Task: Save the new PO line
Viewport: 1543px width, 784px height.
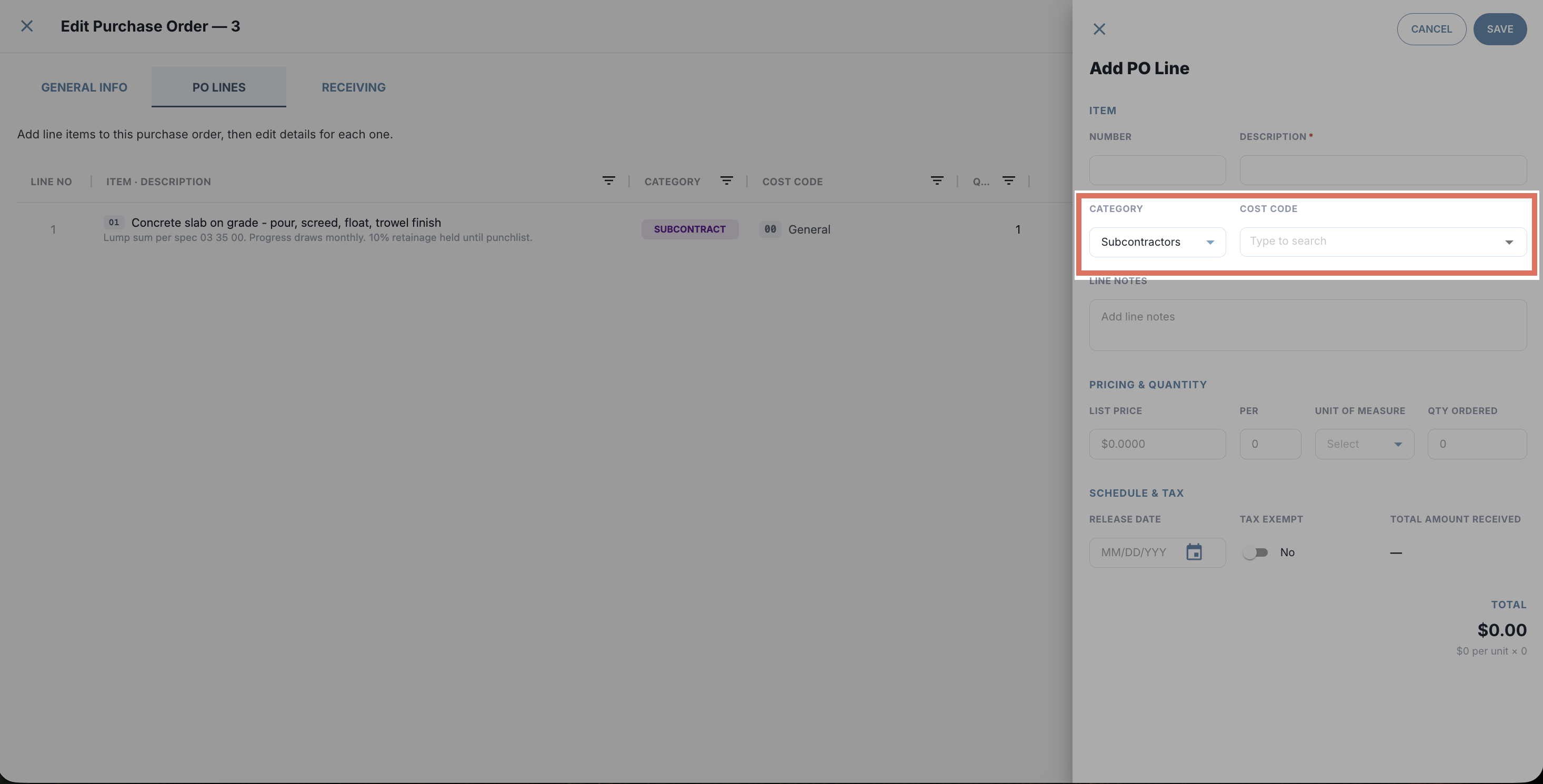Action: point(1500,29)
